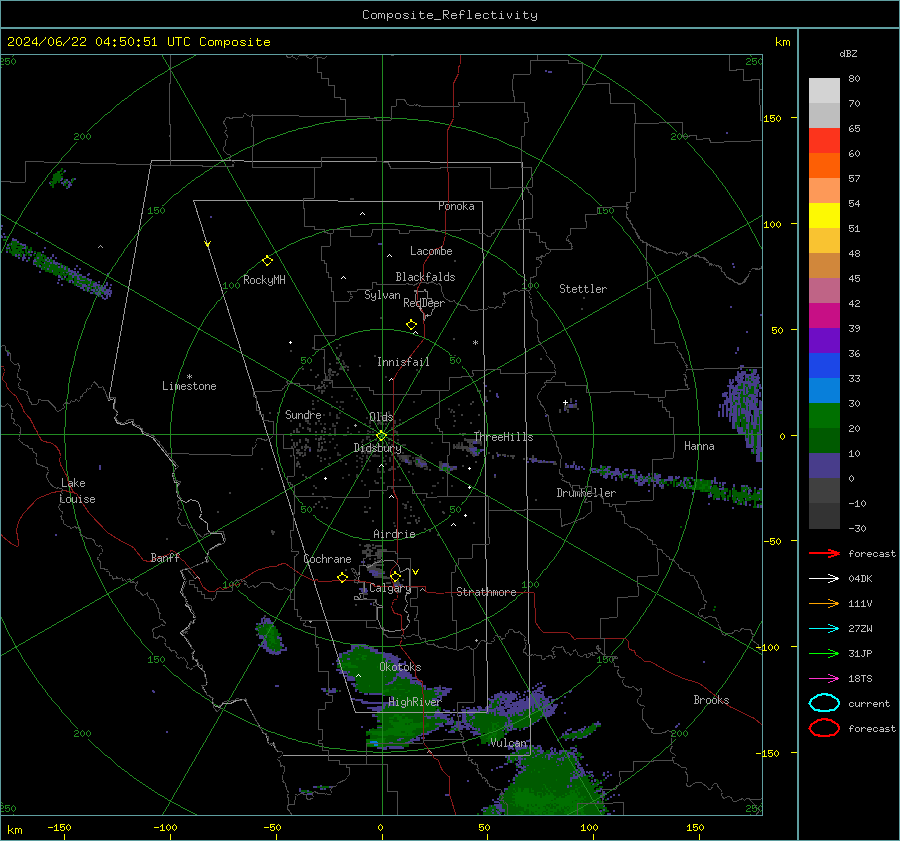Click the 'RedDeer' city label
Image resolution: width=900 pixels, height=841 pixels.
click(x=424, y=303)
